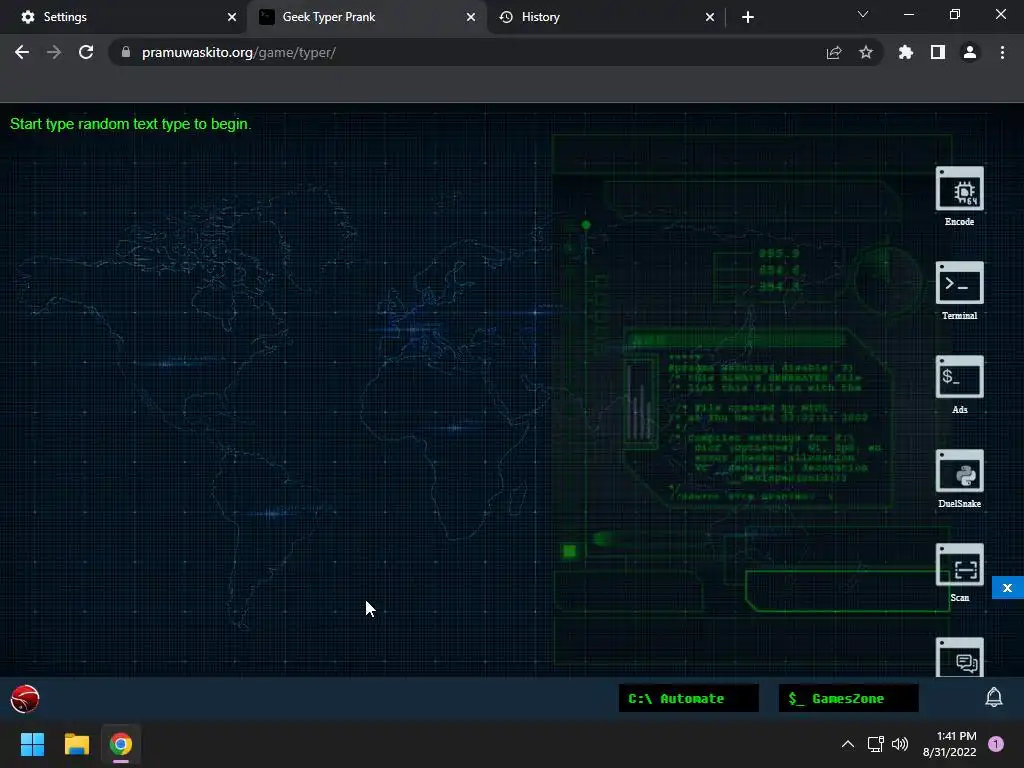1024x768 pixels.
Task: Reload the current page
Action: (86, 52)
